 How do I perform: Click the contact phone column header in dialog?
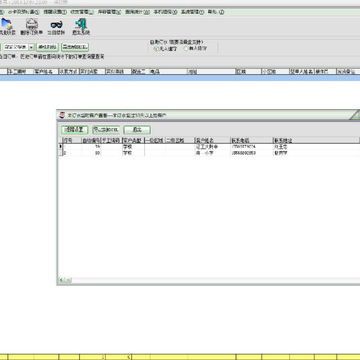tap(251, 140)
